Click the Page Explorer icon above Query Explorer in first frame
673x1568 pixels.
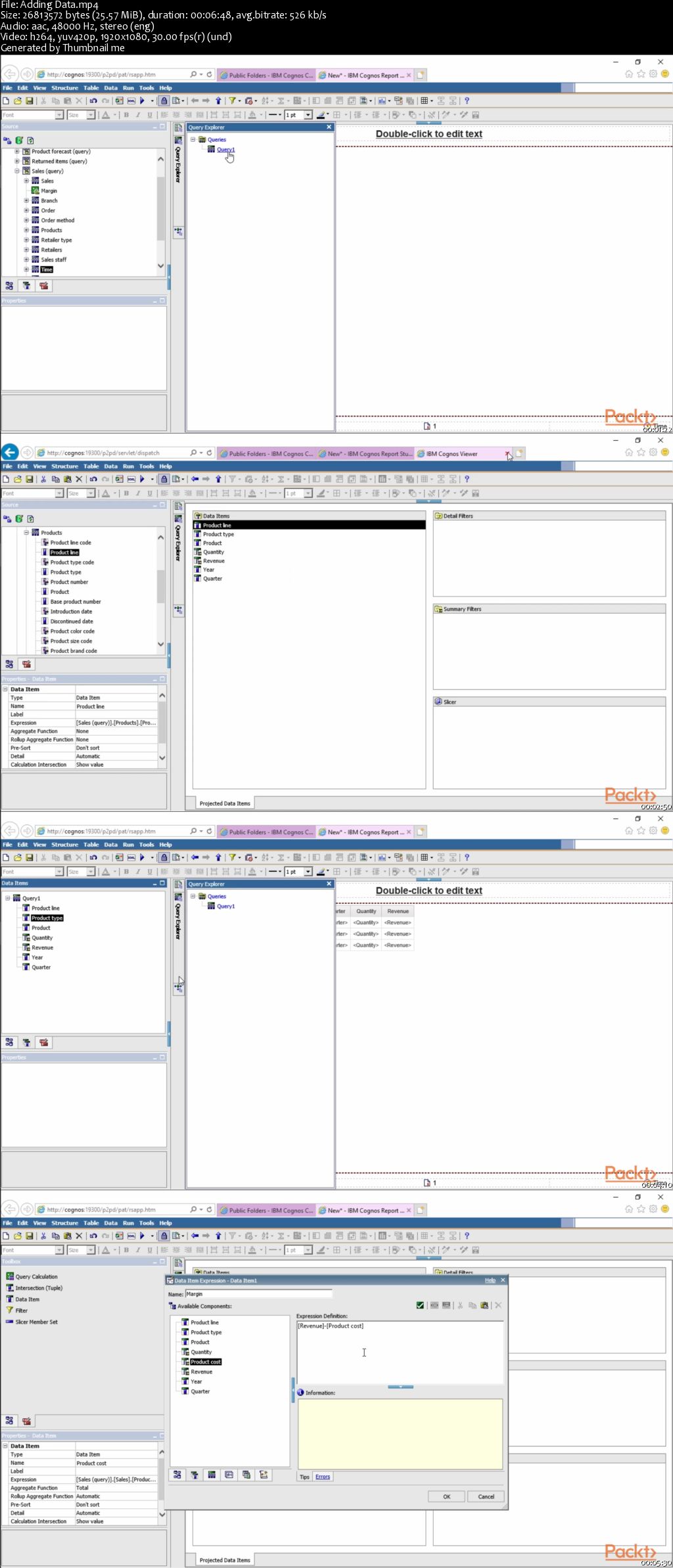click(178, 128)
